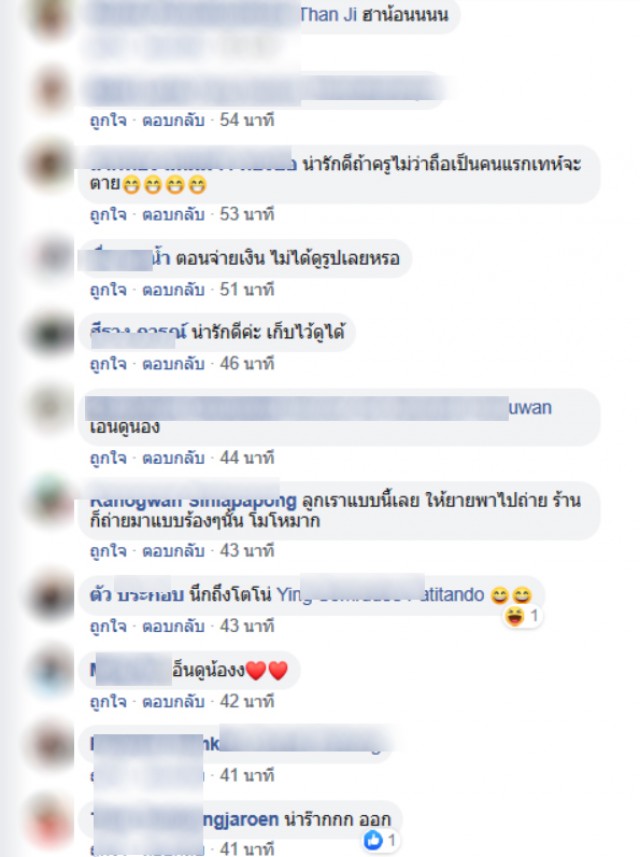Click ถูกใจ under the นึกถึงโตโน่ comment
The image size is (640, 857).
point(108,626)
